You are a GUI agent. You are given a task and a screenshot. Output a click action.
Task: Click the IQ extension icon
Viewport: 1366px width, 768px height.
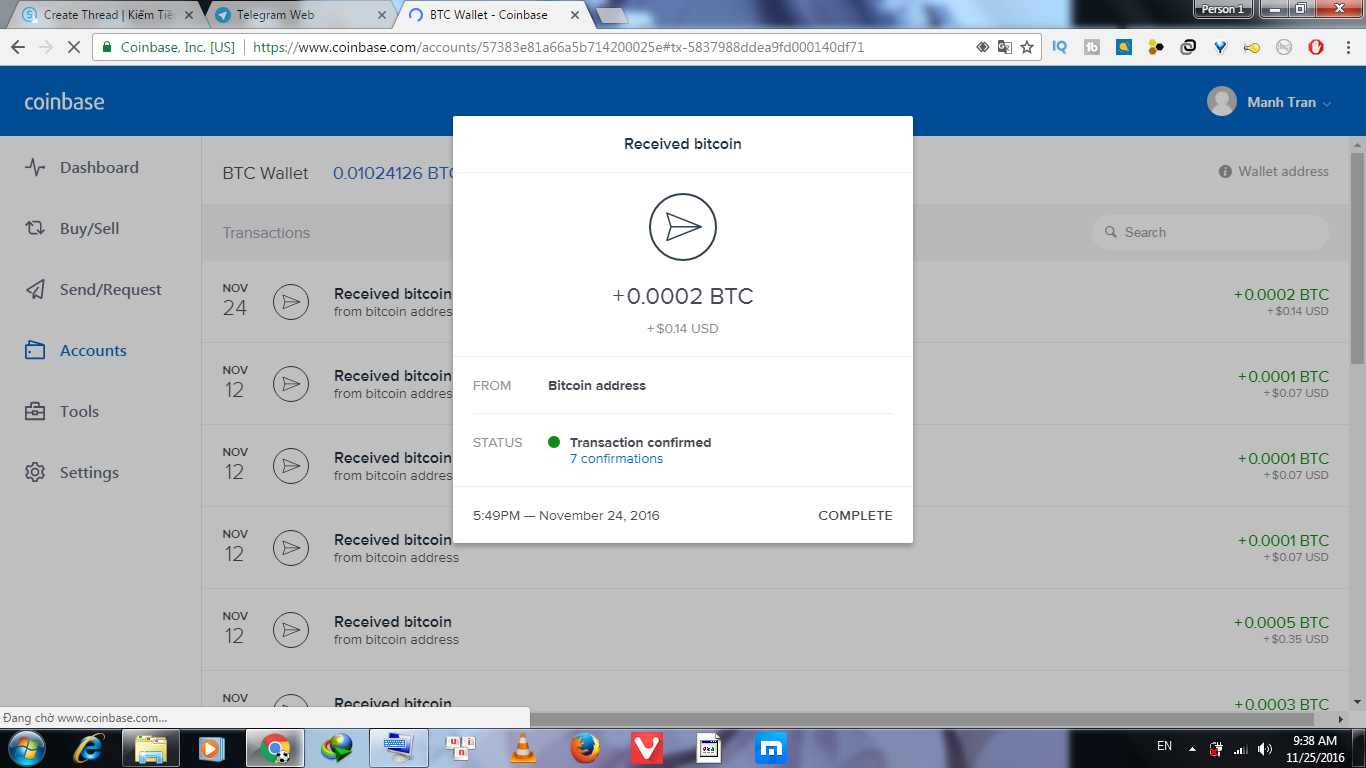coord(1060,47)
